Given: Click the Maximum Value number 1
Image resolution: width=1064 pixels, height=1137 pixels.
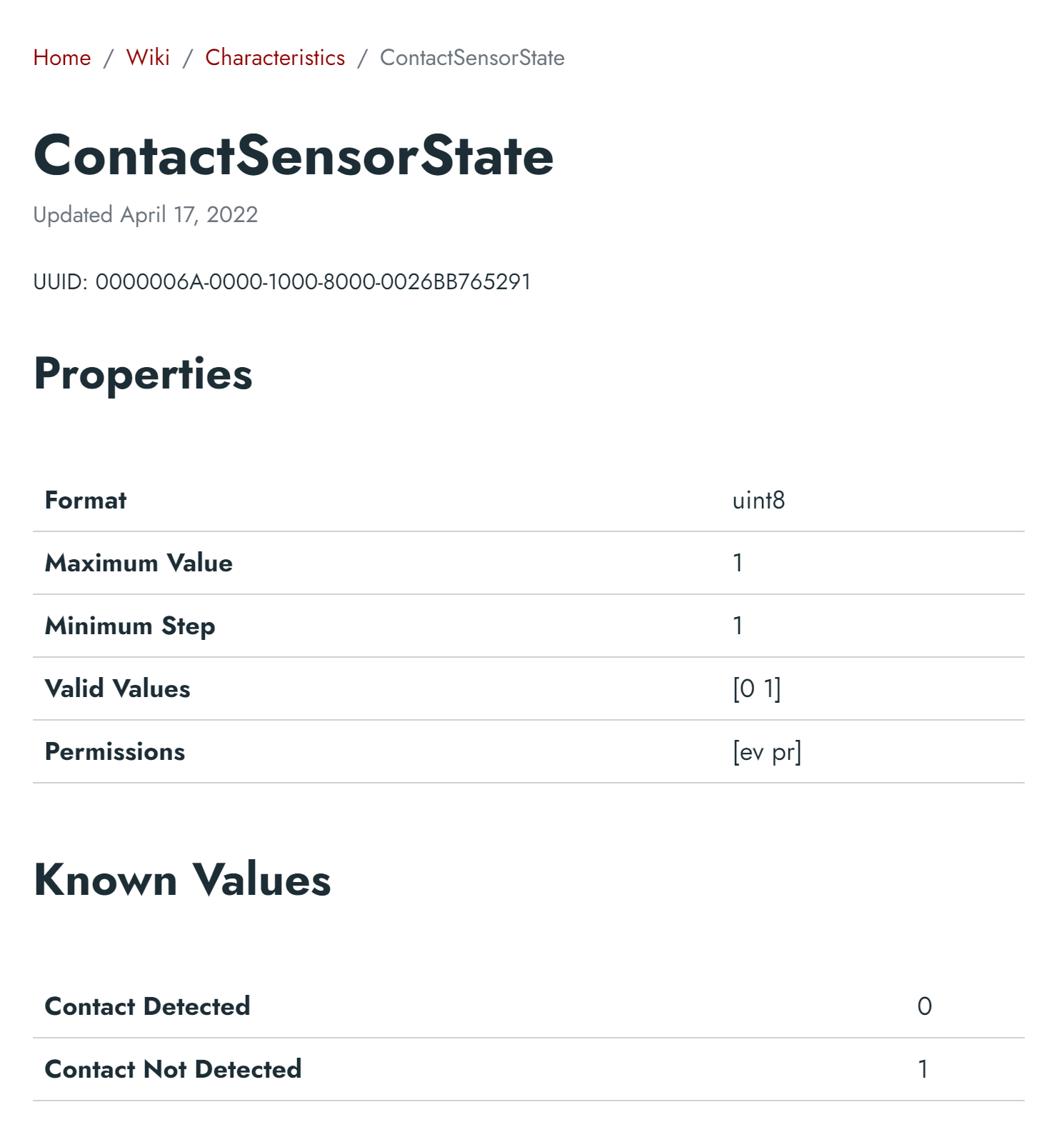Looking at the screenshot, I should click(x=738, y=564).
